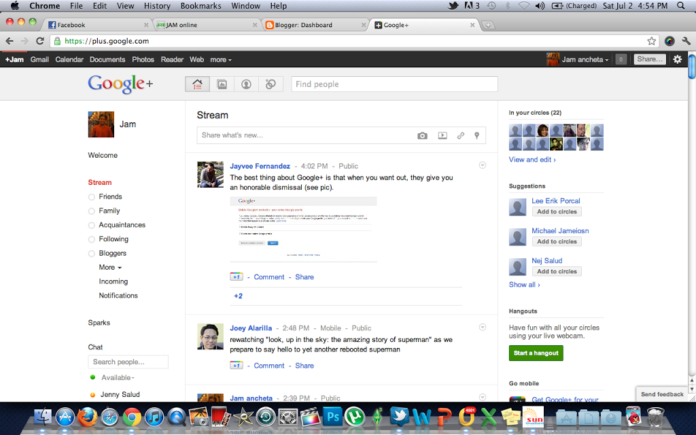This screenshot has width=696, height=435.
Task: Open the screenshot thumbnail in Jayvee's post
Action: pyautogui.click(x=303, y=229)
